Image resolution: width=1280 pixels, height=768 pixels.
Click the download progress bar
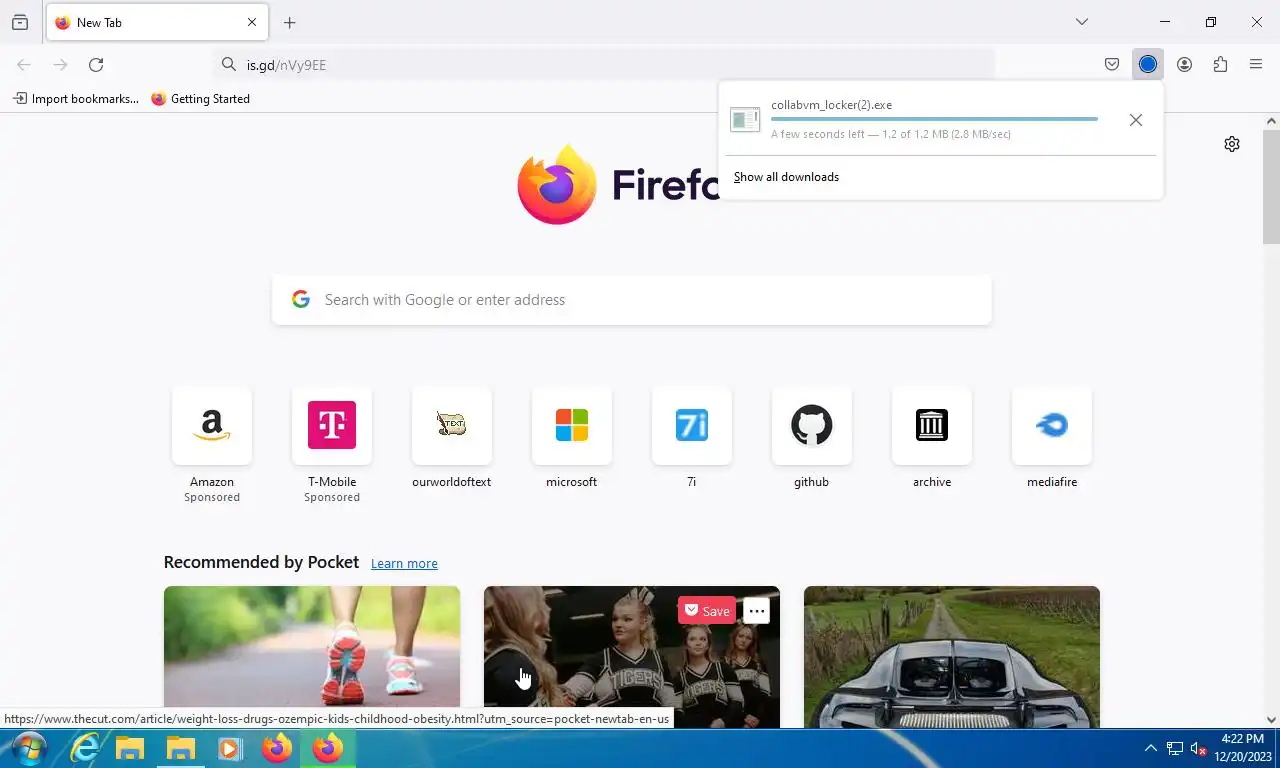click(x=934, y=119)
